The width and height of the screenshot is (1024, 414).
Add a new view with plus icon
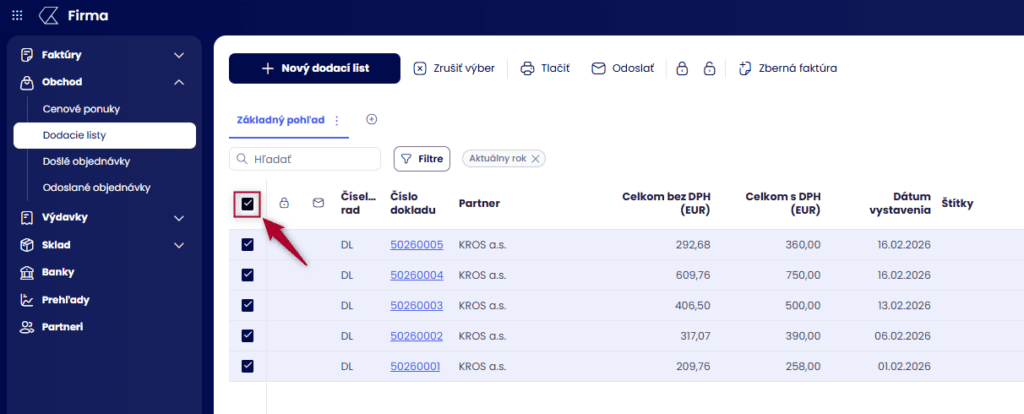pos(371,119)
